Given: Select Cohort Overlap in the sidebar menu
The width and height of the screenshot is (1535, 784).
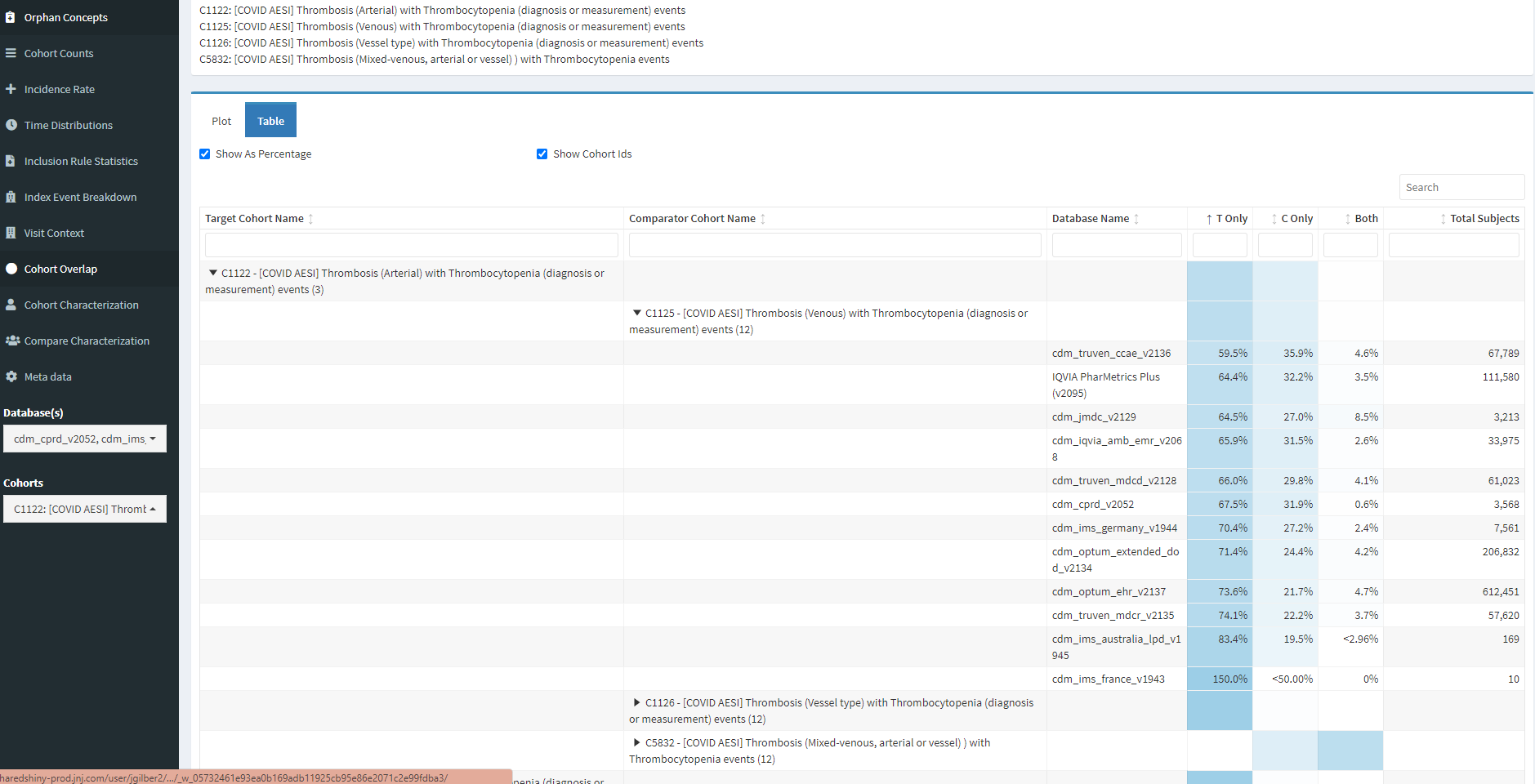Looking at the screenshot, I should point(60,269).
